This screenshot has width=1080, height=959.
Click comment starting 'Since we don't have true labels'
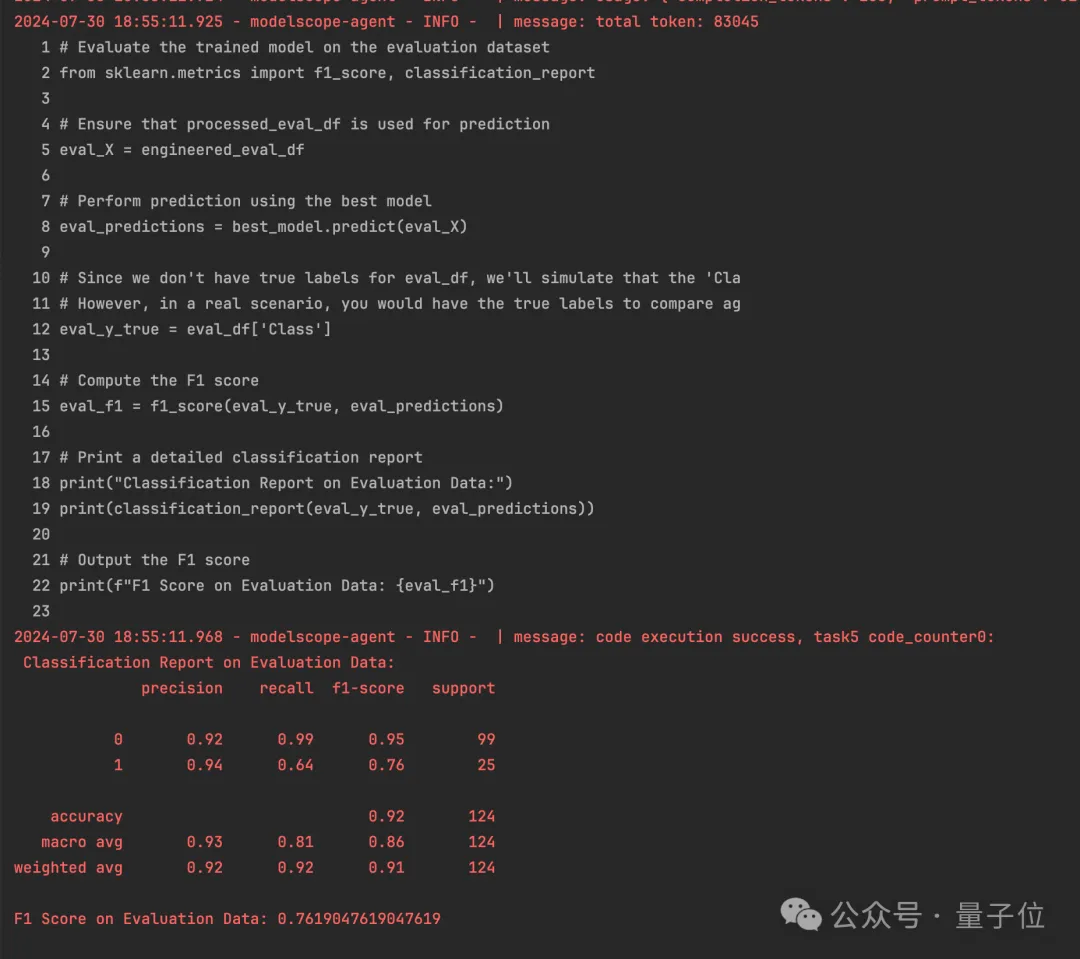coord(399,278)
